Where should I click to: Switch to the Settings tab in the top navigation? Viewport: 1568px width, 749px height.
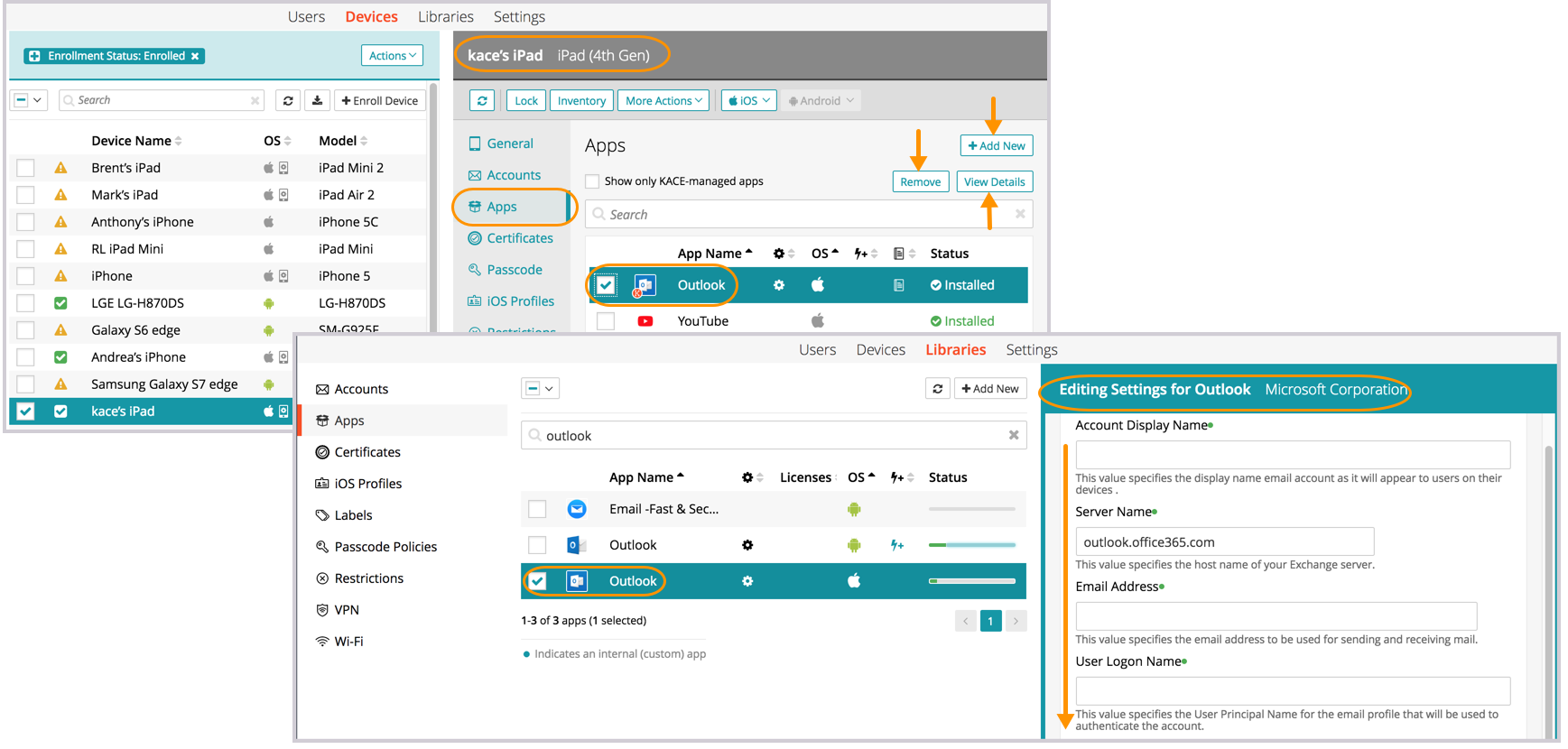(x=518, y=16)
